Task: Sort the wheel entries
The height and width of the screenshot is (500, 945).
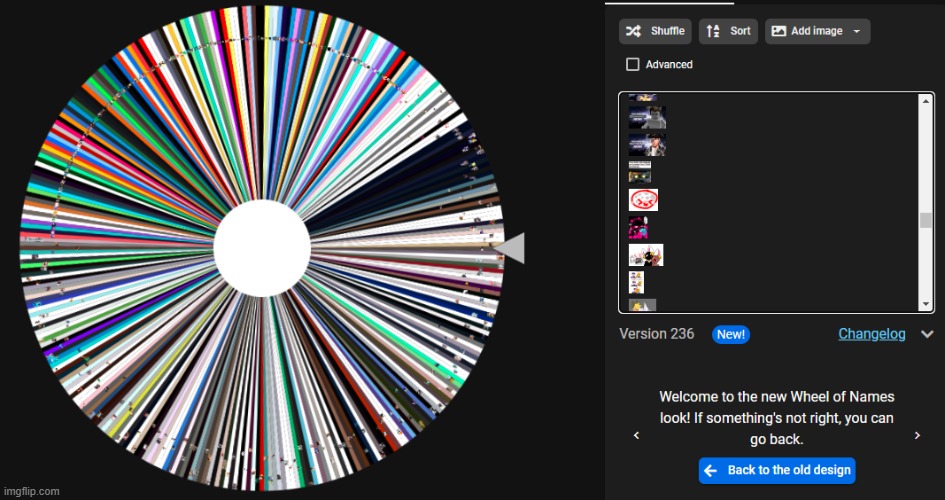Action: tap(728, 31)
